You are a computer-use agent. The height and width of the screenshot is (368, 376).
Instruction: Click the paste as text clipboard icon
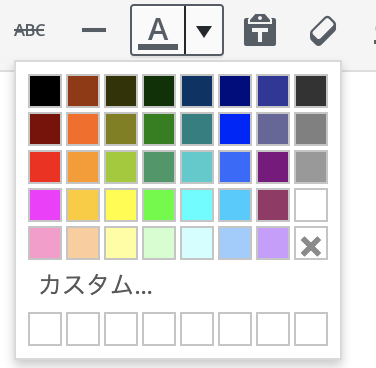(260, 30)
